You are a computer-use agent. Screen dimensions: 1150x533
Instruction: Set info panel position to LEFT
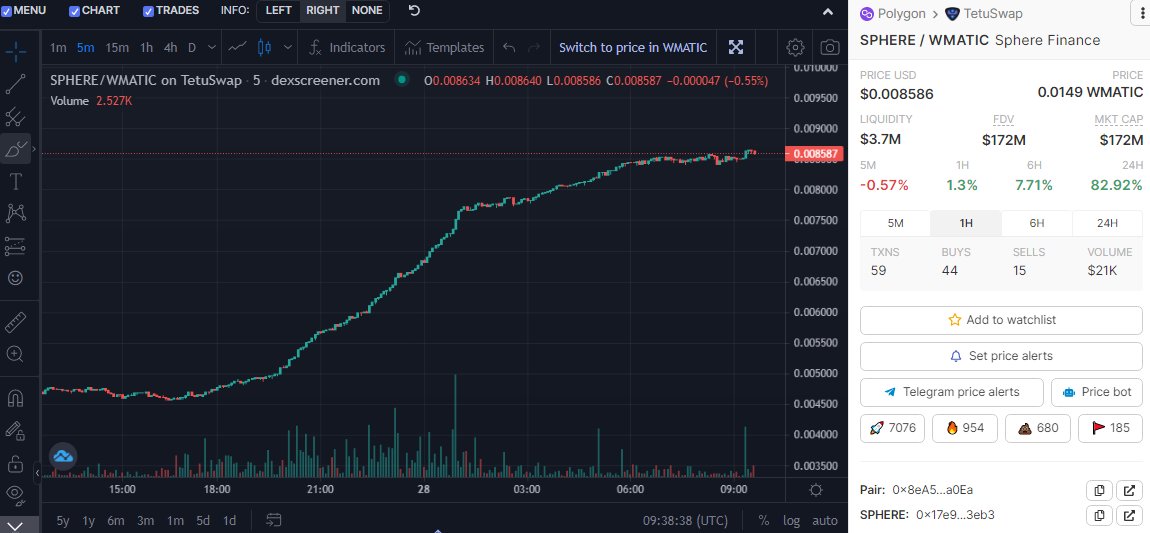[278, 10]
